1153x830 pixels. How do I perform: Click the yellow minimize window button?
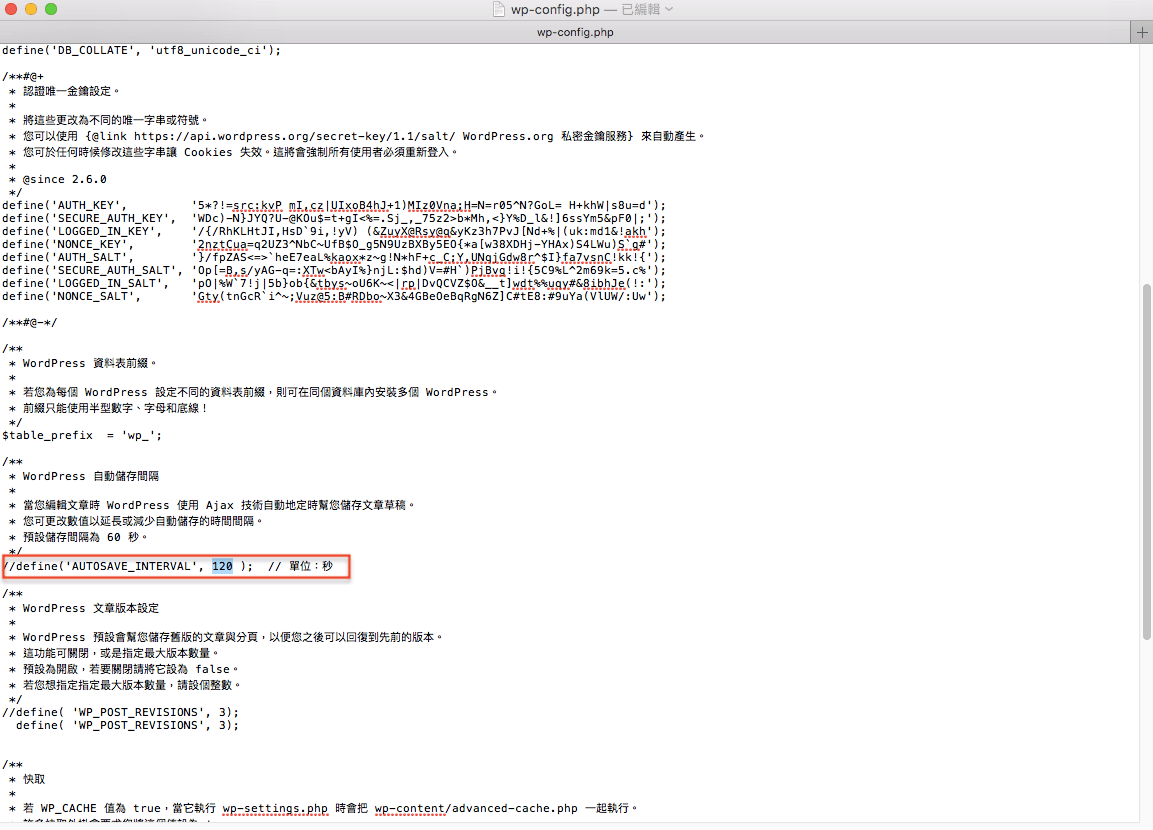coord(31,9)
